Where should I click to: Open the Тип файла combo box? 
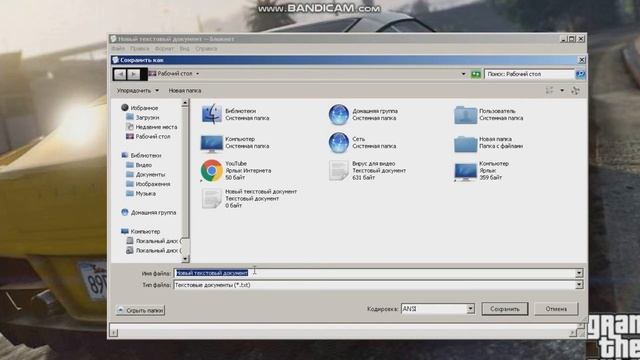[378, 285]
